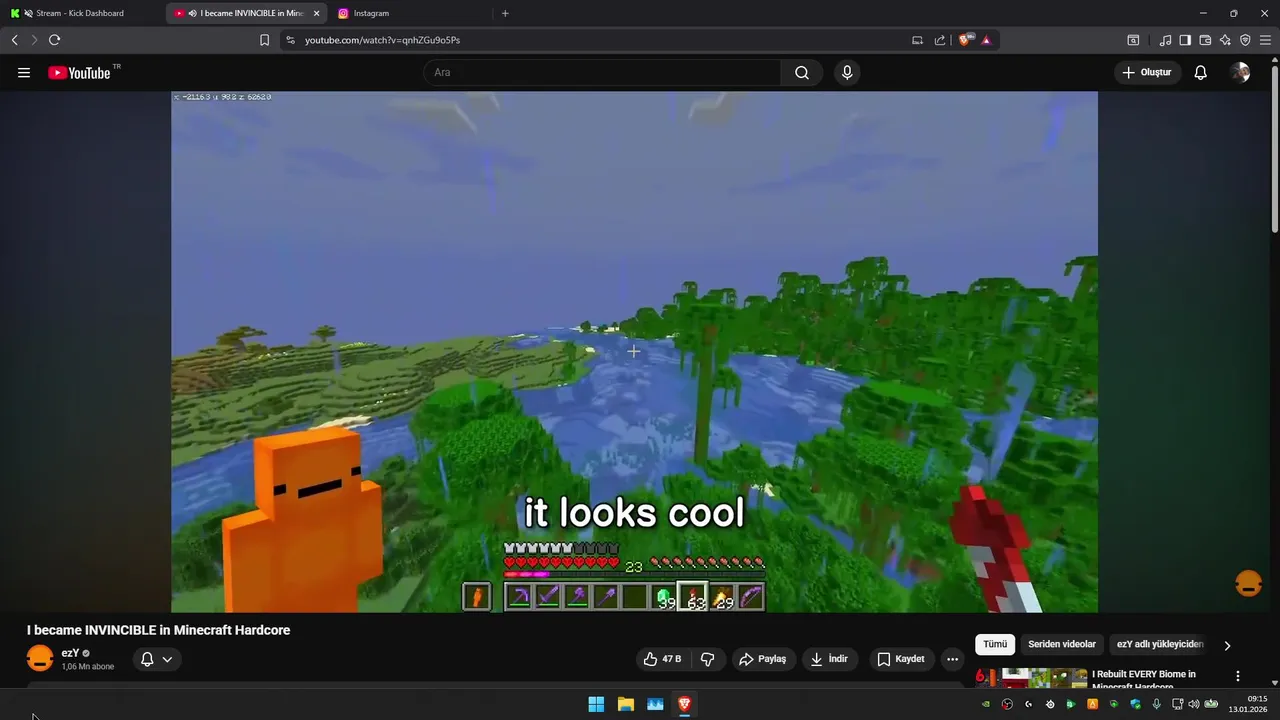The height and width of the screenshot is (720, 1280).
Task: Open File Explorer from the taskbar
Action: click(x=625, y=704)
